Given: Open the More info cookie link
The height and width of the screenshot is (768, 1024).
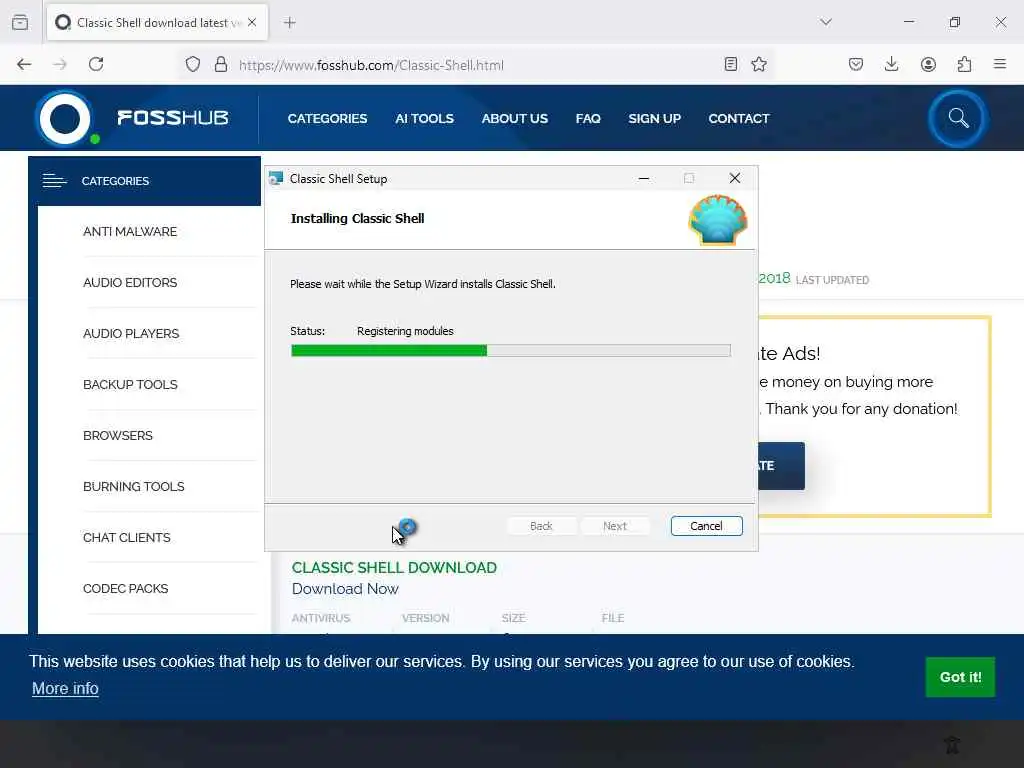Looking at the screenshot, I should [x=65, y=688].
